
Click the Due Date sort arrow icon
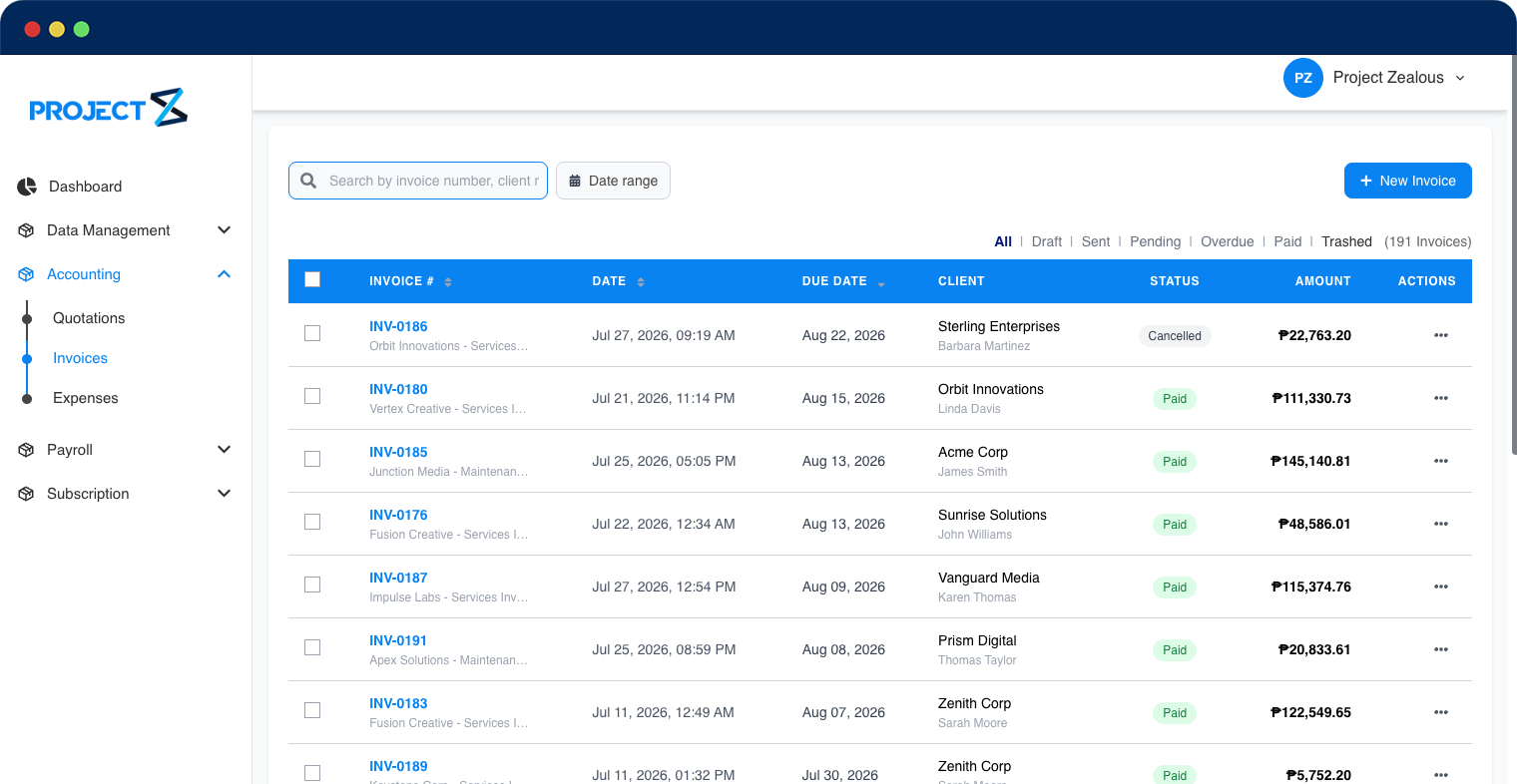(x=881, y=283)
